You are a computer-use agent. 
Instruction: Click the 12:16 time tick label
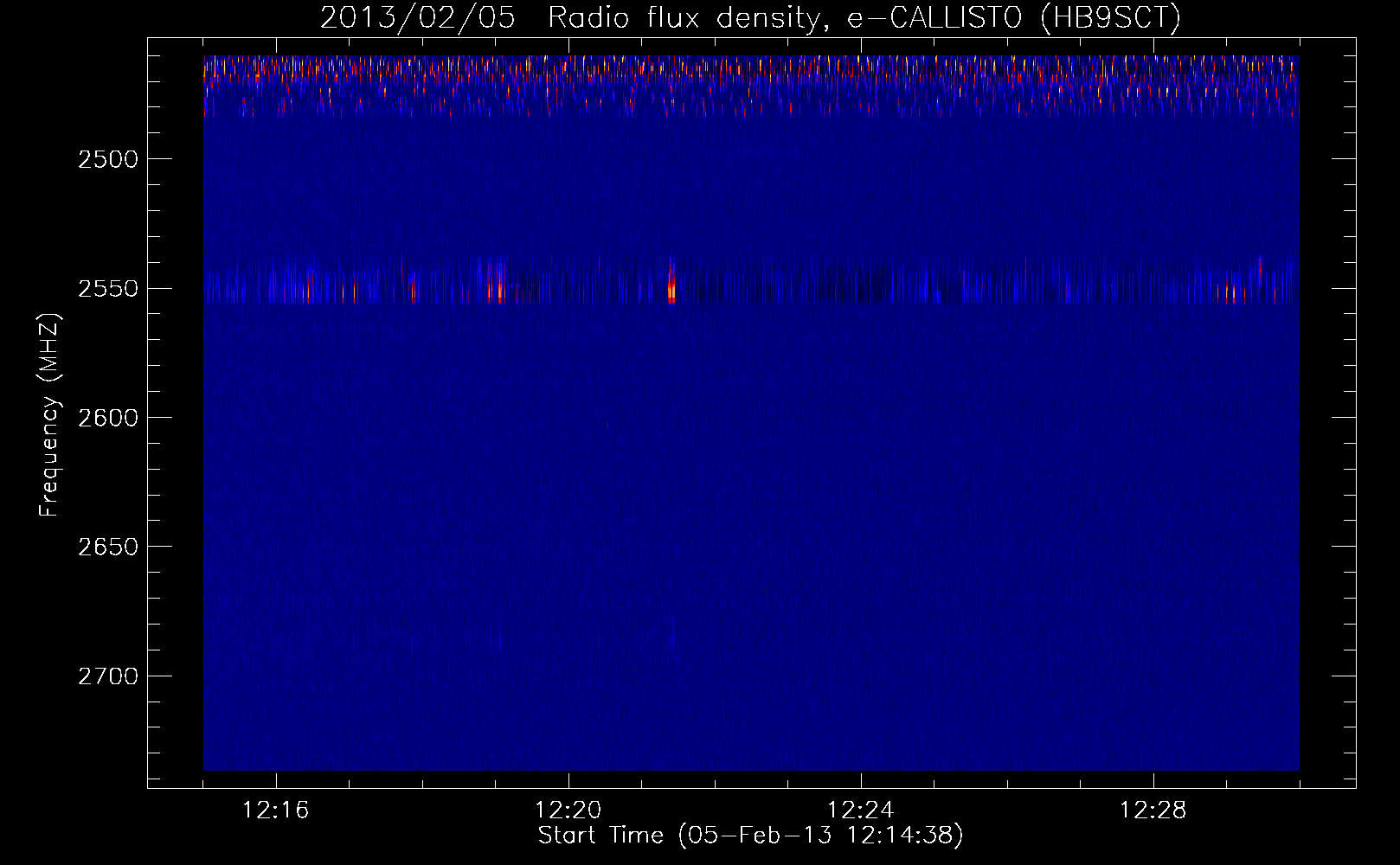(x=276, y=811)
